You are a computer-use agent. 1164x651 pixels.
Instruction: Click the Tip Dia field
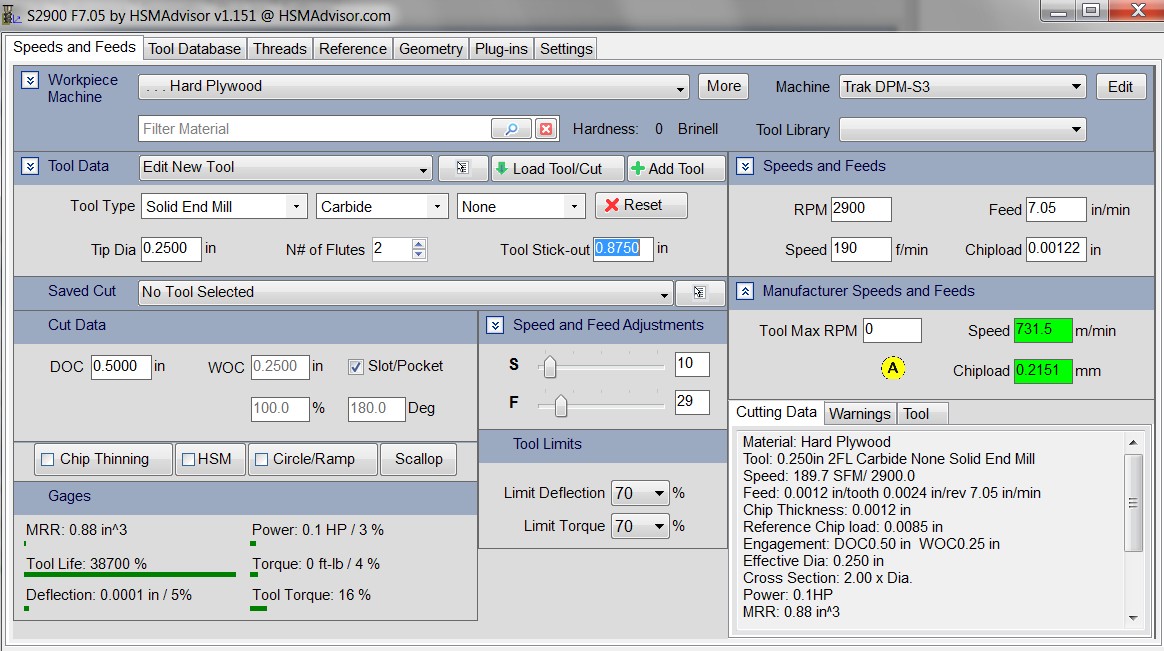click(x=171, y=249)
